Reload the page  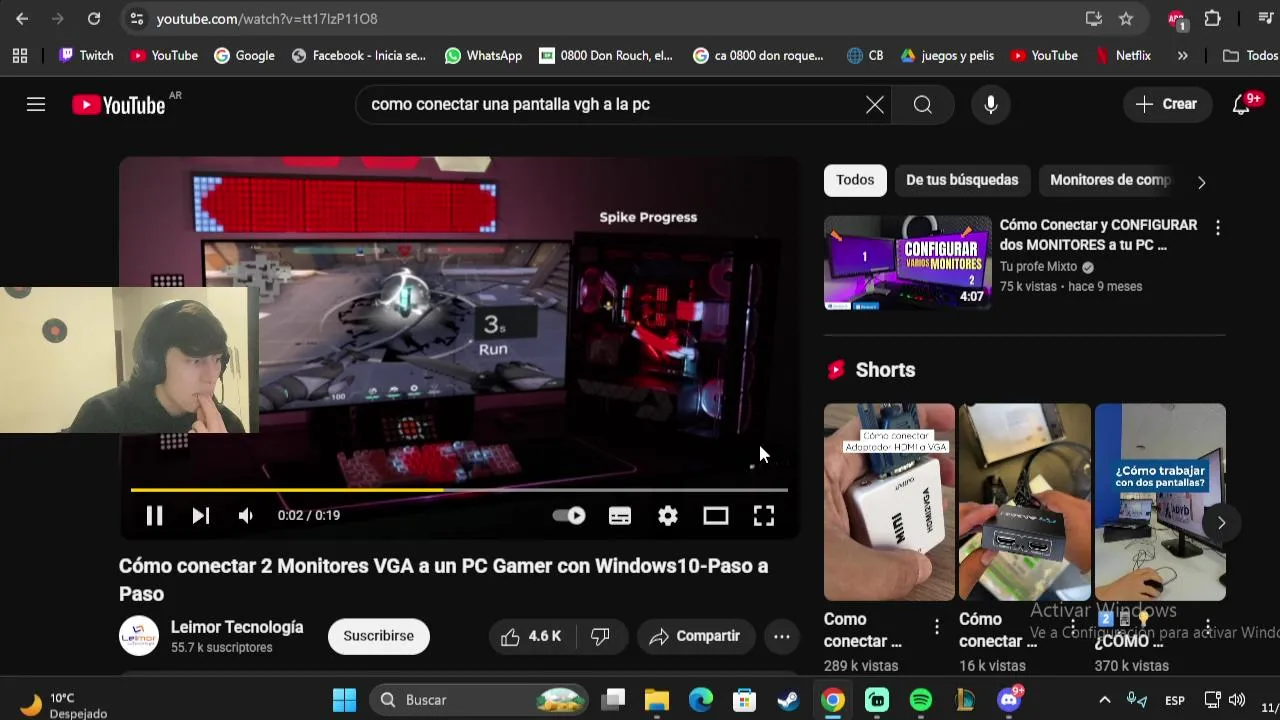click(x=94, y=18)
